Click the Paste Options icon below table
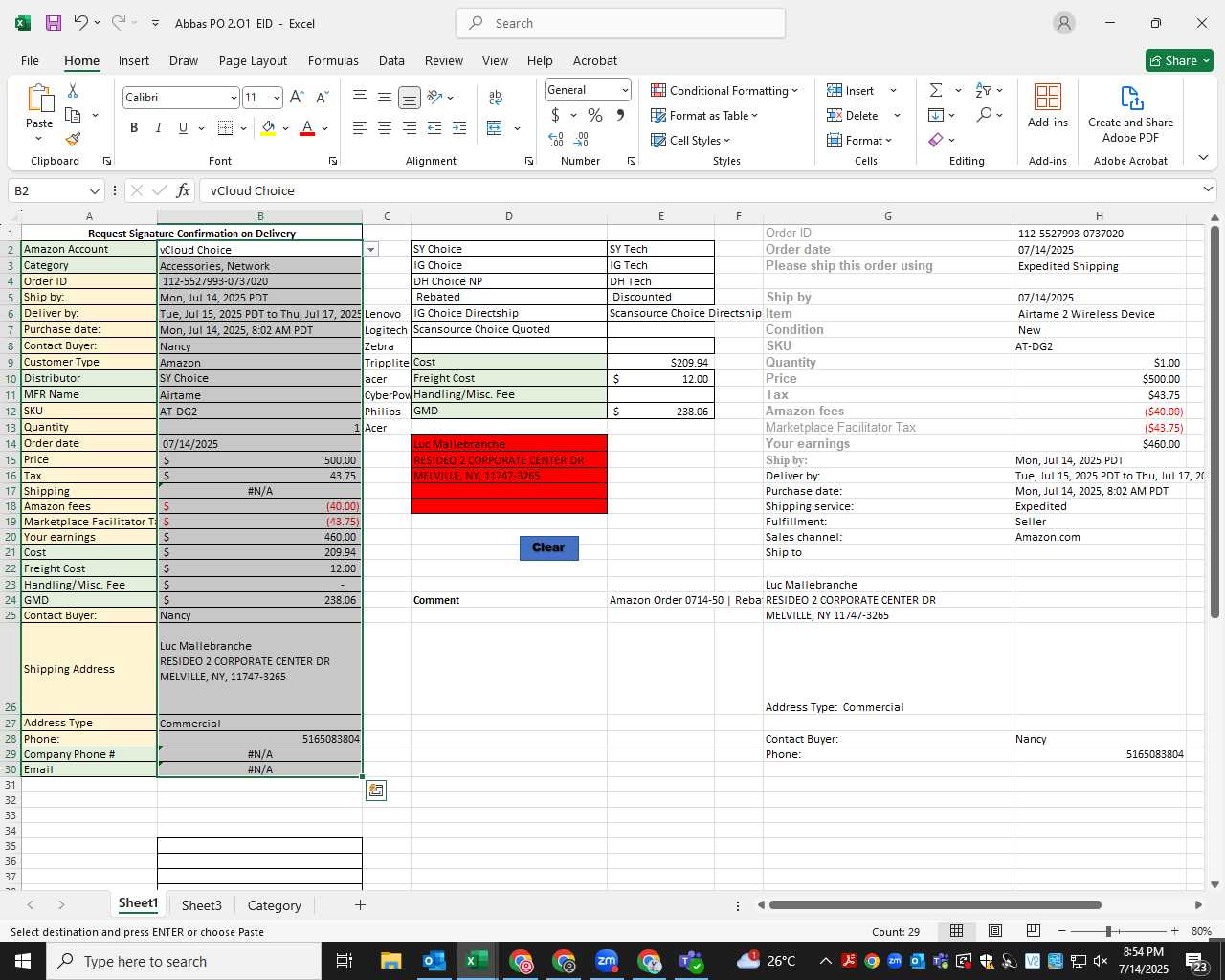 tap(376, 791)
